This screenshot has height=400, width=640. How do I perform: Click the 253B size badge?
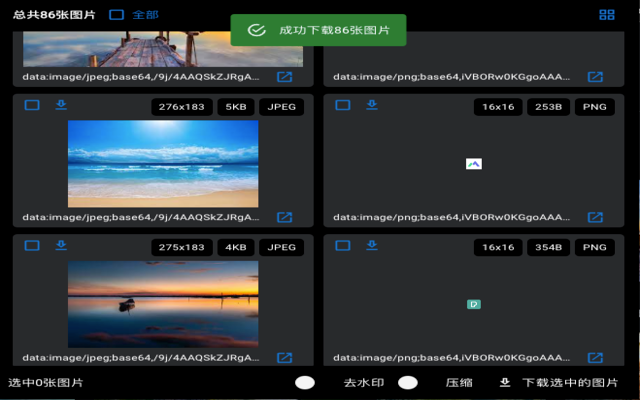pyautogui.click(x=548, y=107)
